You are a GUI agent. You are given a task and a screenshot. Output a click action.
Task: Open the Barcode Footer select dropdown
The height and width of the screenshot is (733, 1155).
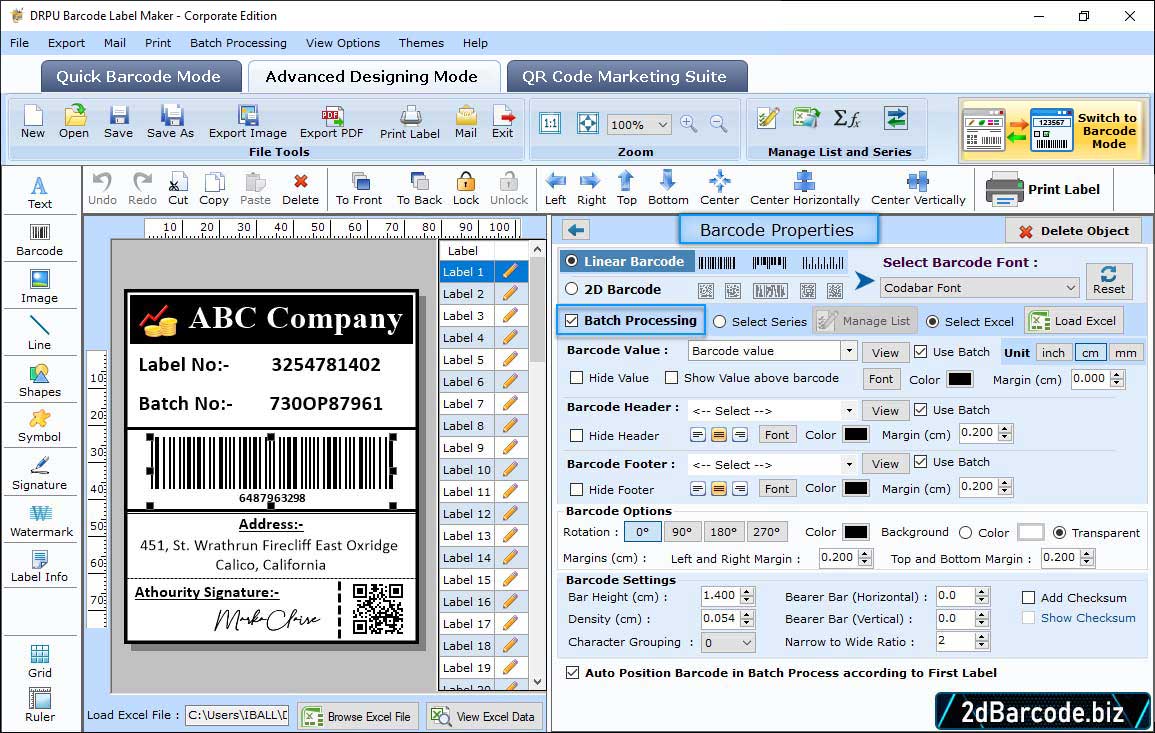(849, 464)
